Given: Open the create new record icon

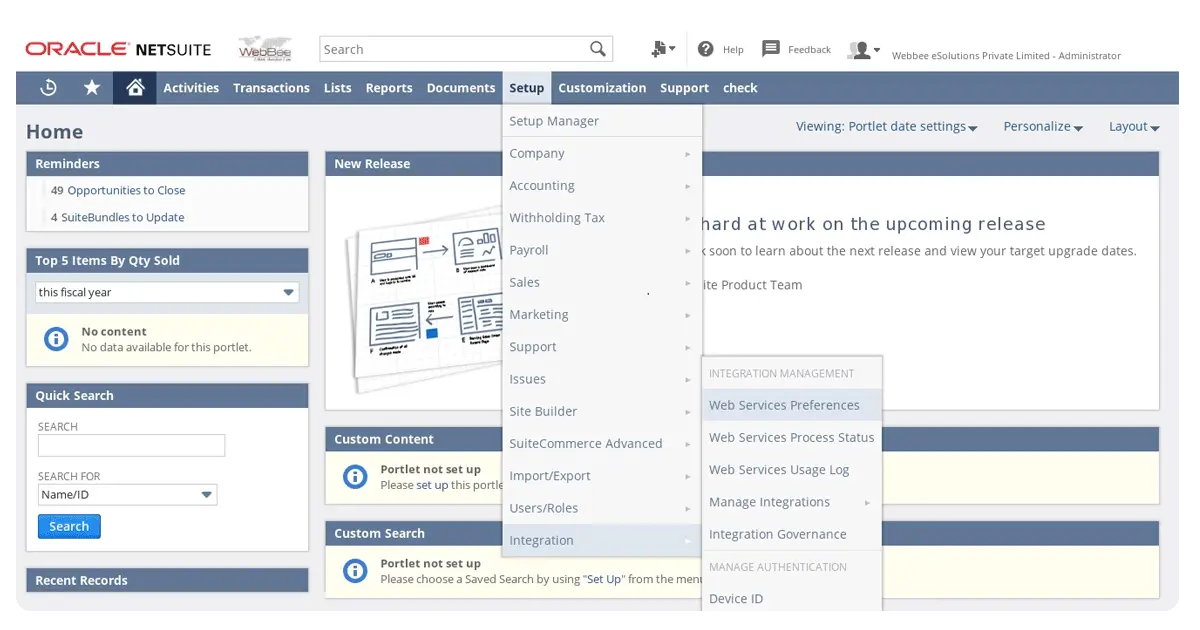Looking at the screenshot, I should pyautogui.click(x=658, y=47).
